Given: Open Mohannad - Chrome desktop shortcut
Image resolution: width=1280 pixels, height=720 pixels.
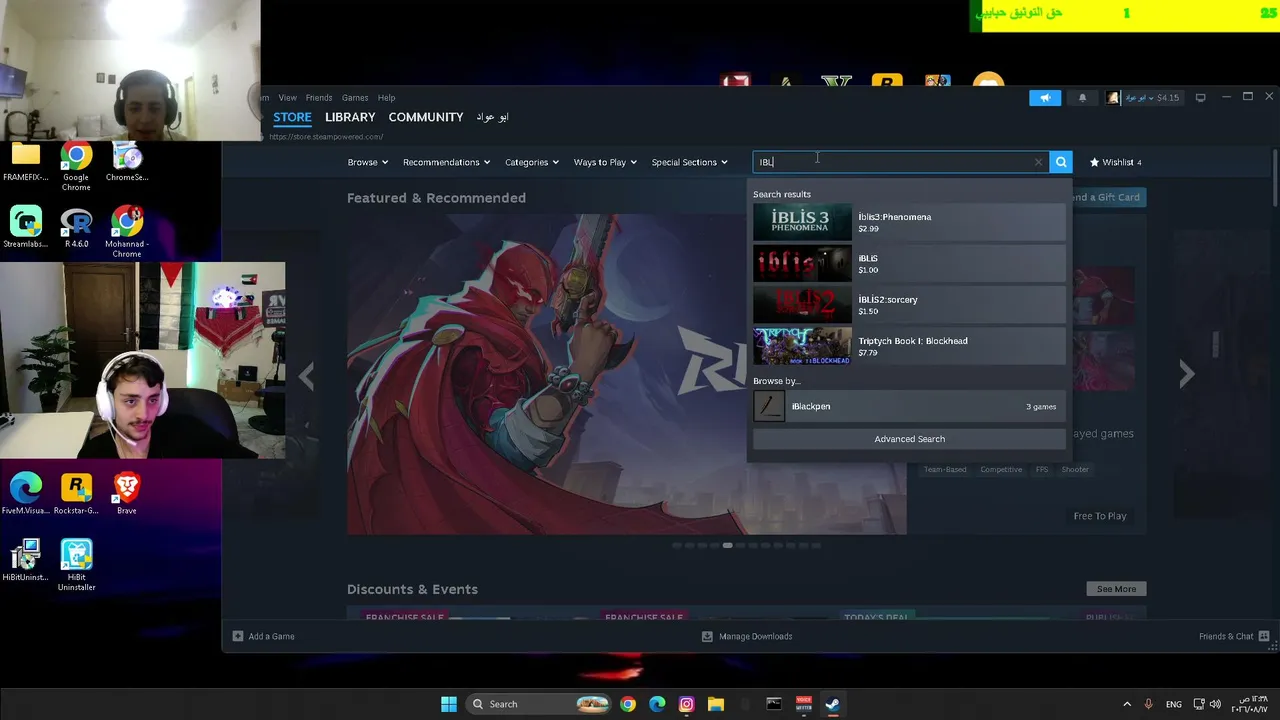Looking at the screenshot, I should click(127, 233).
